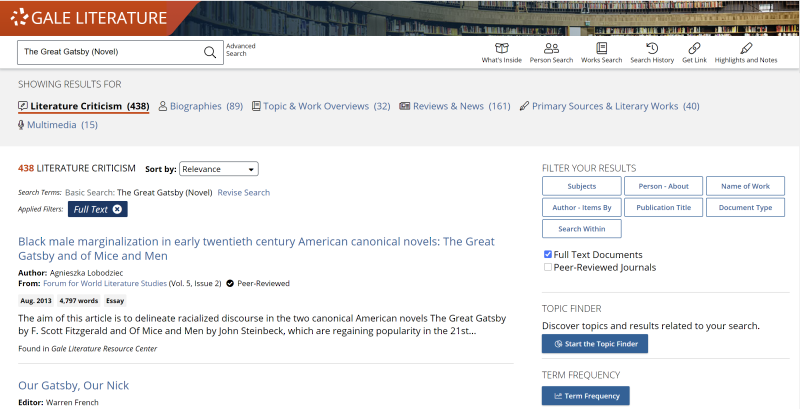Viewport: 800px width, 409px height.
Task: Open Search History
Action: pos(652,53)
